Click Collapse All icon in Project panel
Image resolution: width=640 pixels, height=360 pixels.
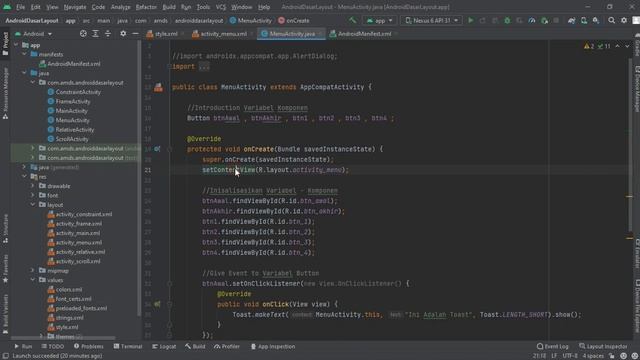108,34
